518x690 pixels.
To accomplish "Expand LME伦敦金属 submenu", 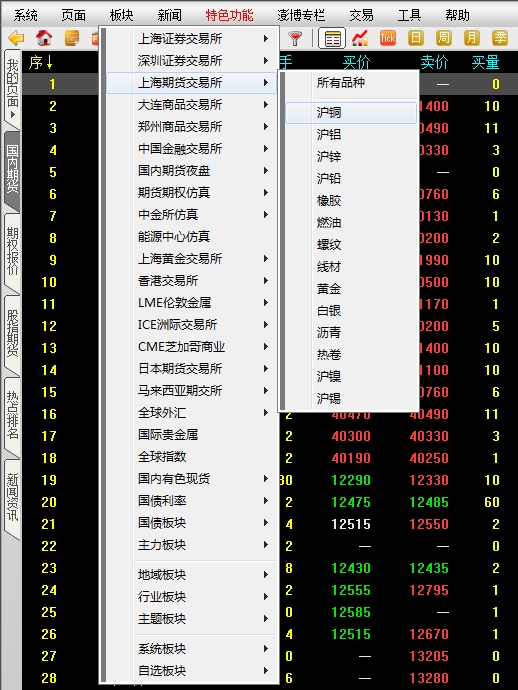I will click(x=191, y=303).
